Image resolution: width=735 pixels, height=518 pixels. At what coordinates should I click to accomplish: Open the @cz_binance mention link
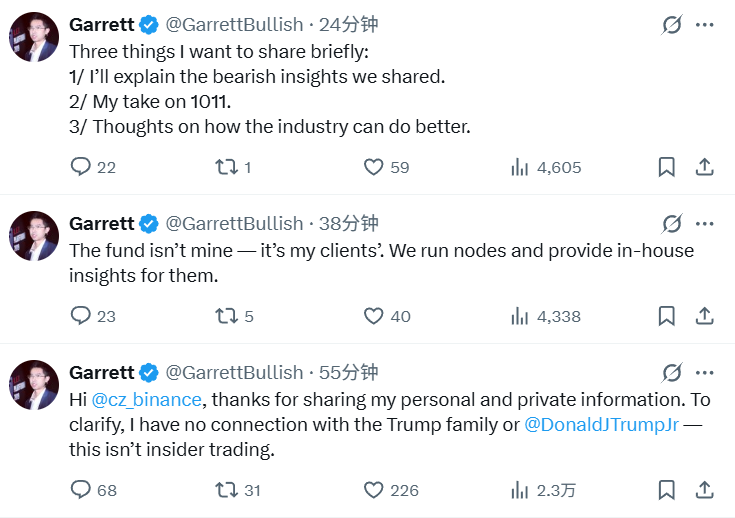click(x=147, y=400)
